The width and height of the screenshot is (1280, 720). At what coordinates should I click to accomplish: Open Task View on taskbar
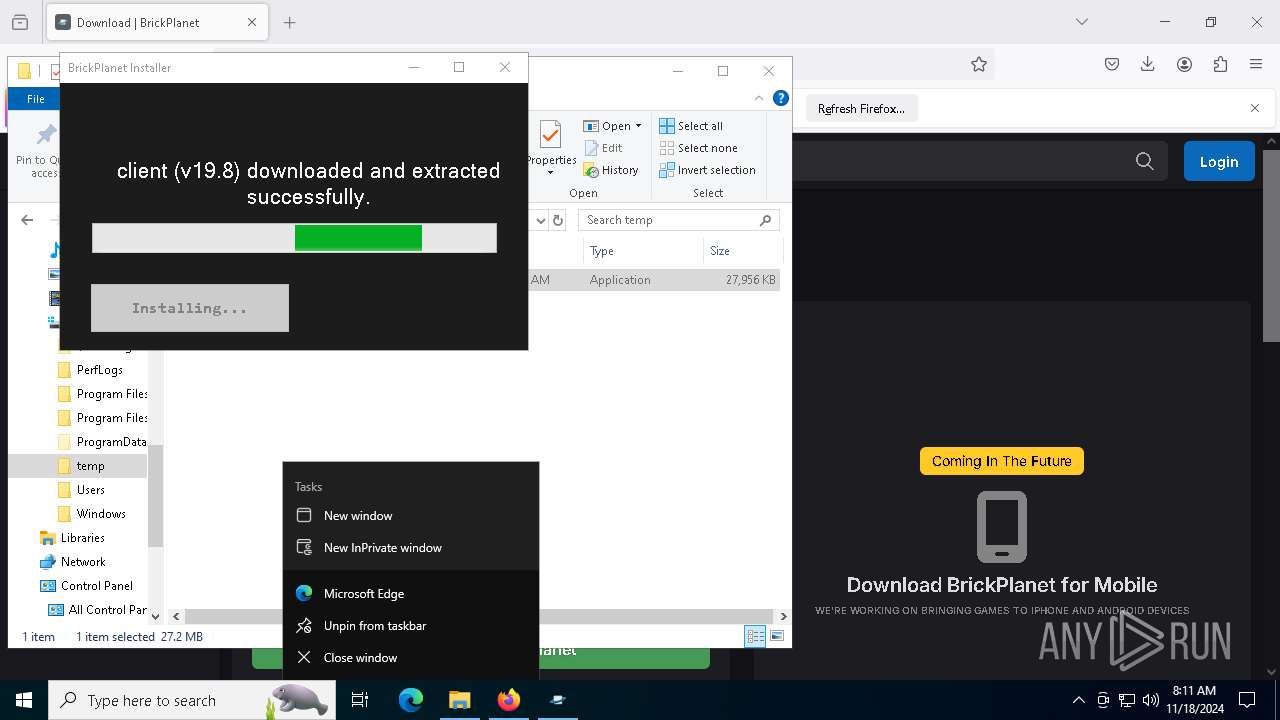(x=360, y=700)
